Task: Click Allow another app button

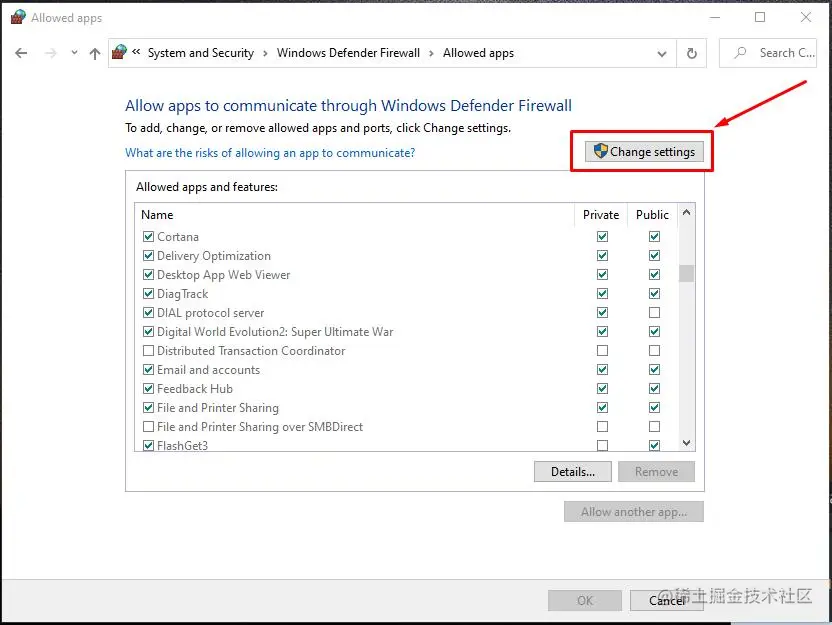Action: click(x=634, y=512)
